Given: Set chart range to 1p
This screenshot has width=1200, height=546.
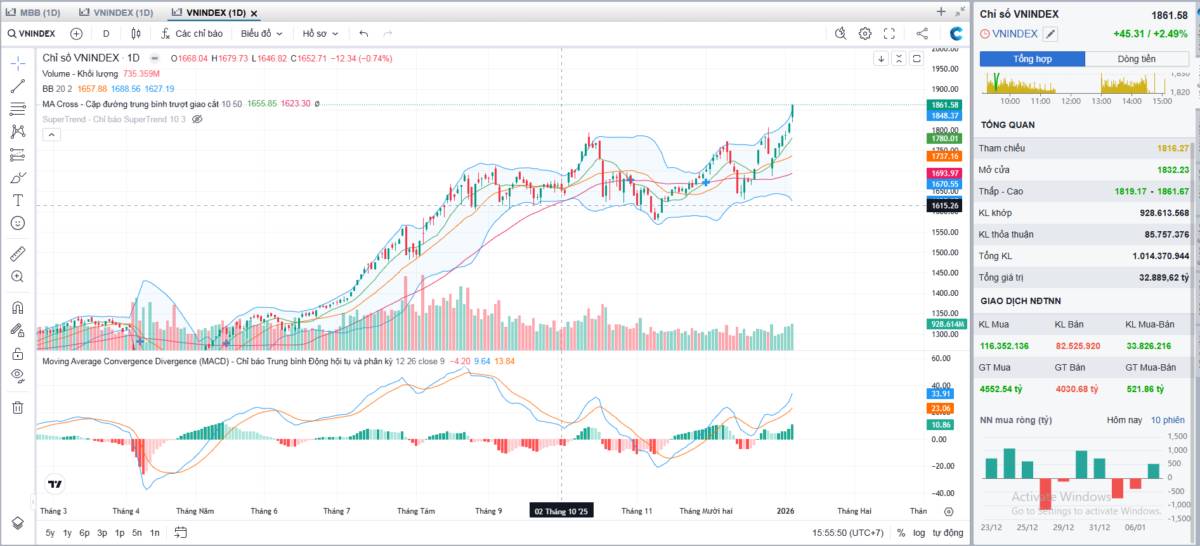Looking at the screenshot, I should click(119, 532).
